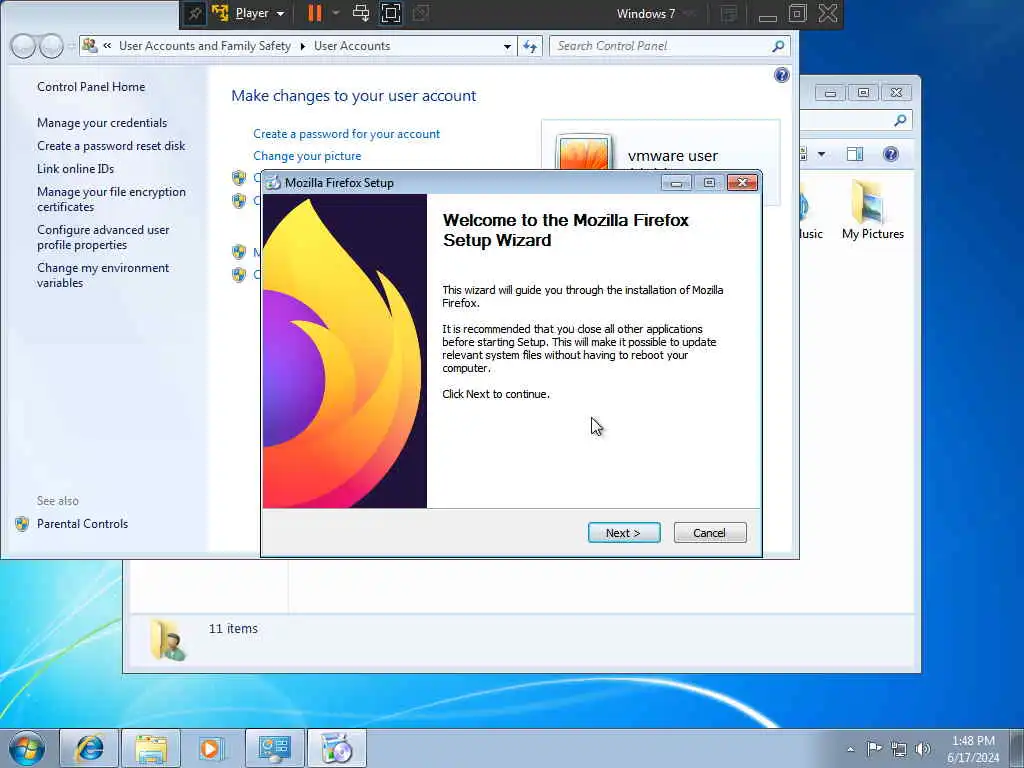Open Configure advanced user profile properties

tap(103, 237)
